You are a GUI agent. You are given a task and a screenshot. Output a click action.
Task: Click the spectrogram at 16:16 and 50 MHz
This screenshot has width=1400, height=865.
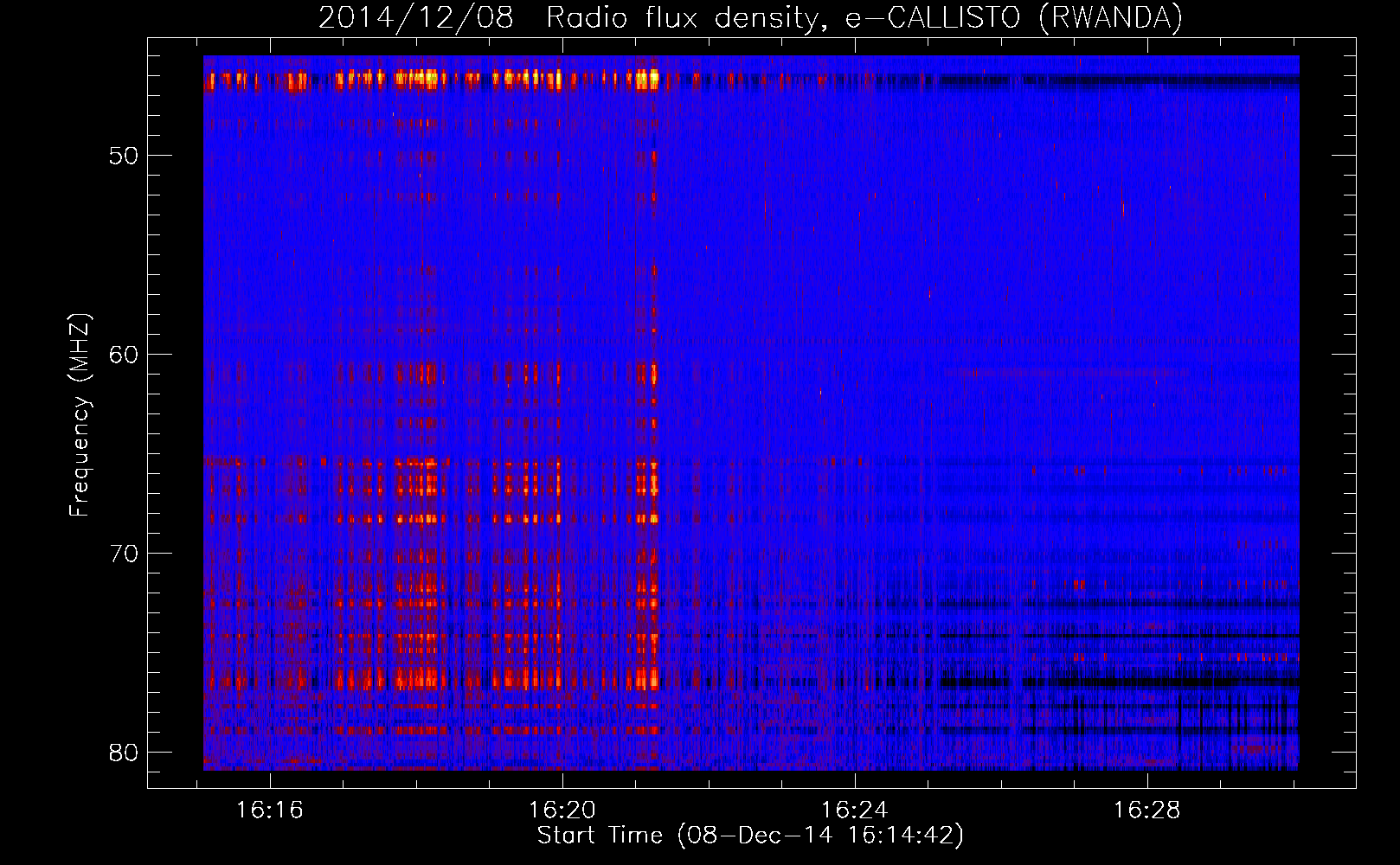pyautogui.click(x=270, y=155)
